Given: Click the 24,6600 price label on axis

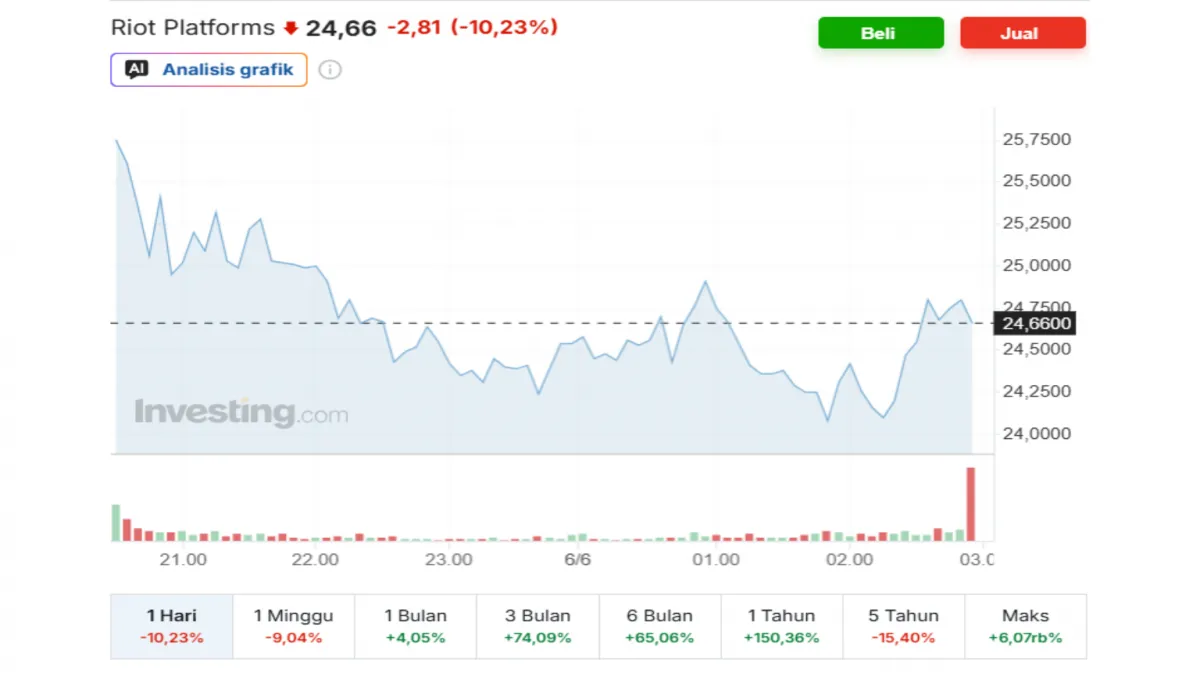Looking at the screenshot, I should coord(1034,323).
